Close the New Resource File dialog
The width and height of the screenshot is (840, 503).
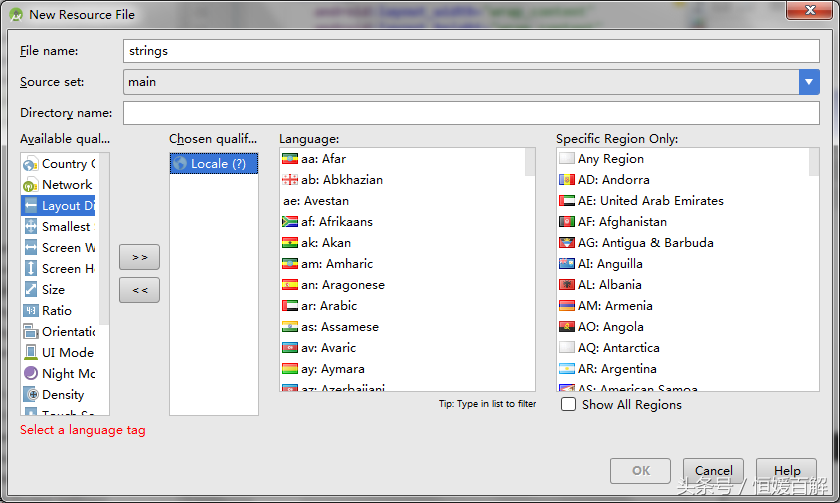point(810,10)
